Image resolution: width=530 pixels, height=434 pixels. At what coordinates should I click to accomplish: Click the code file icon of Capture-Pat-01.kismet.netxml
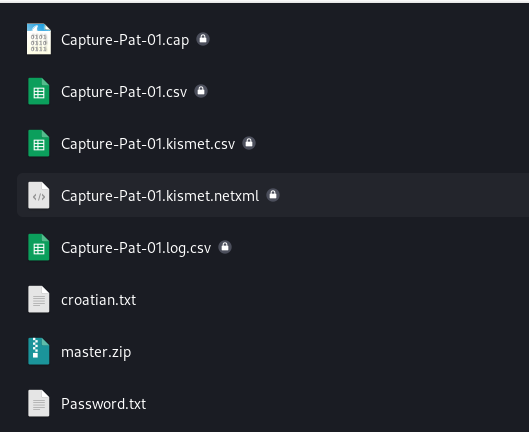point(39,195)
